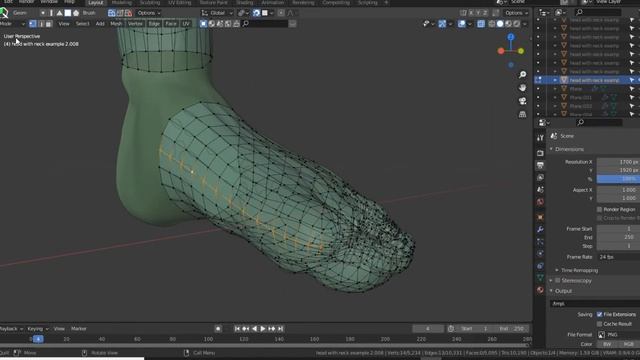Open the Face menu
The image size is (640, 360).
pyautogui.click(x=171, y=24)
